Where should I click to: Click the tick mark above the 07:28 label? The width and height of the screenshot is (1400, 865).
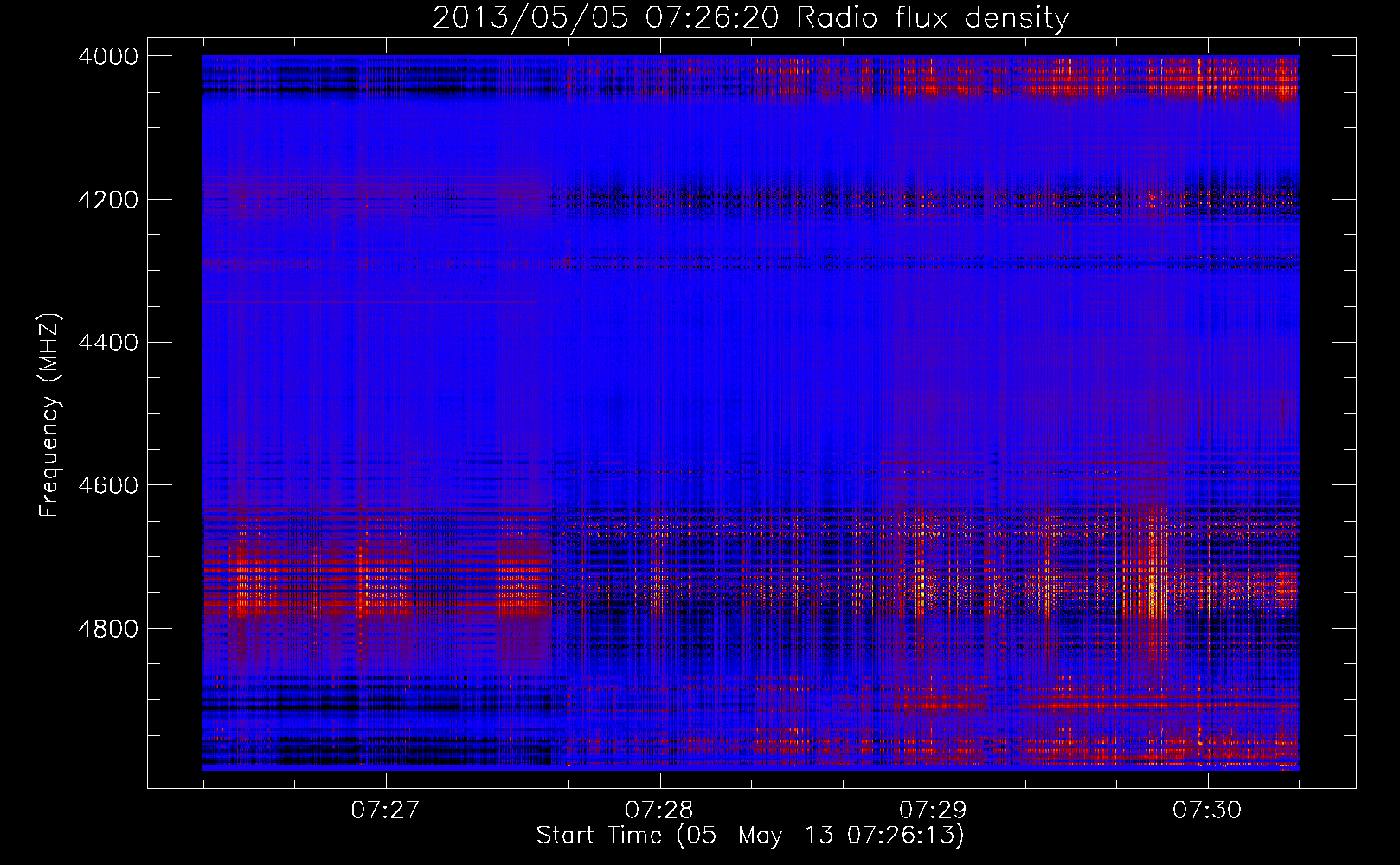point(660,780)
